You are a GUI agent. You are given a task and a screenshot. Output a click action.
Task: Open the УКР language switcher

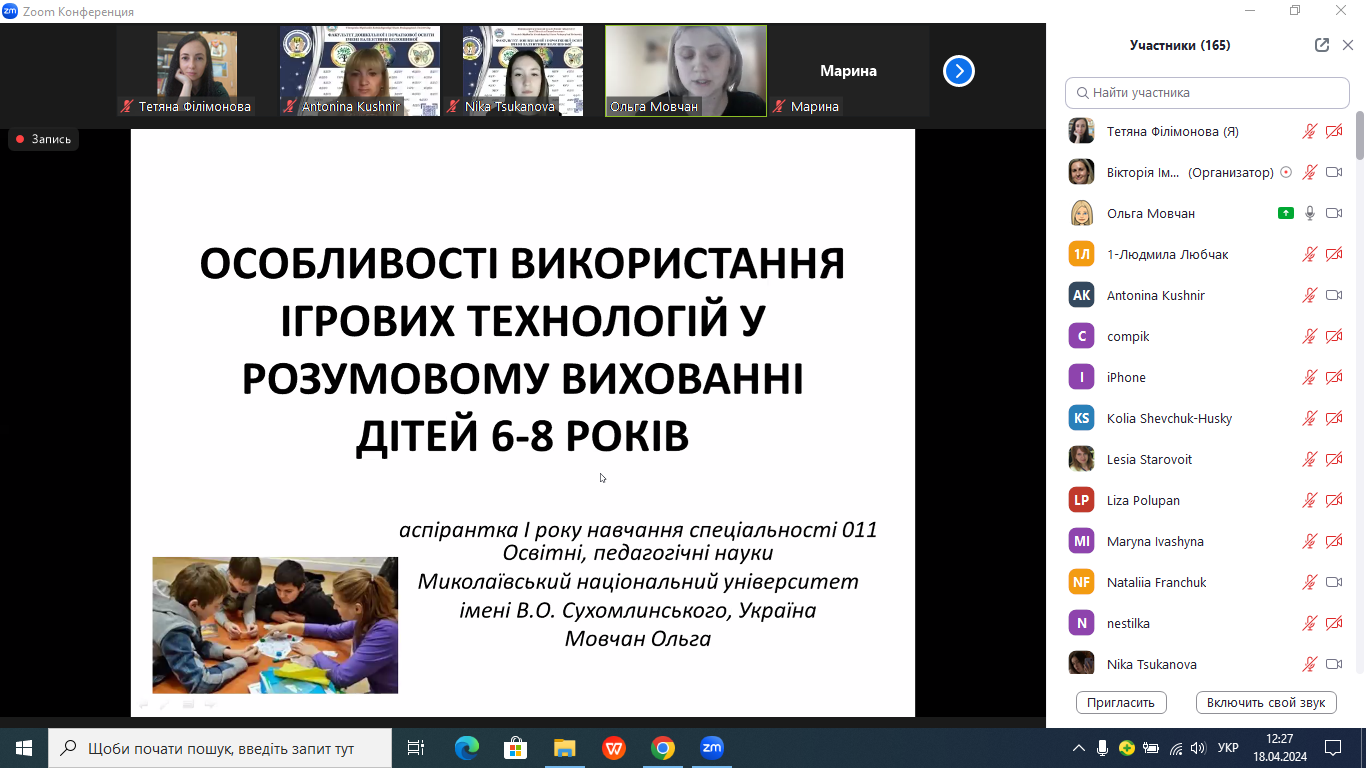coord(1228,747)
